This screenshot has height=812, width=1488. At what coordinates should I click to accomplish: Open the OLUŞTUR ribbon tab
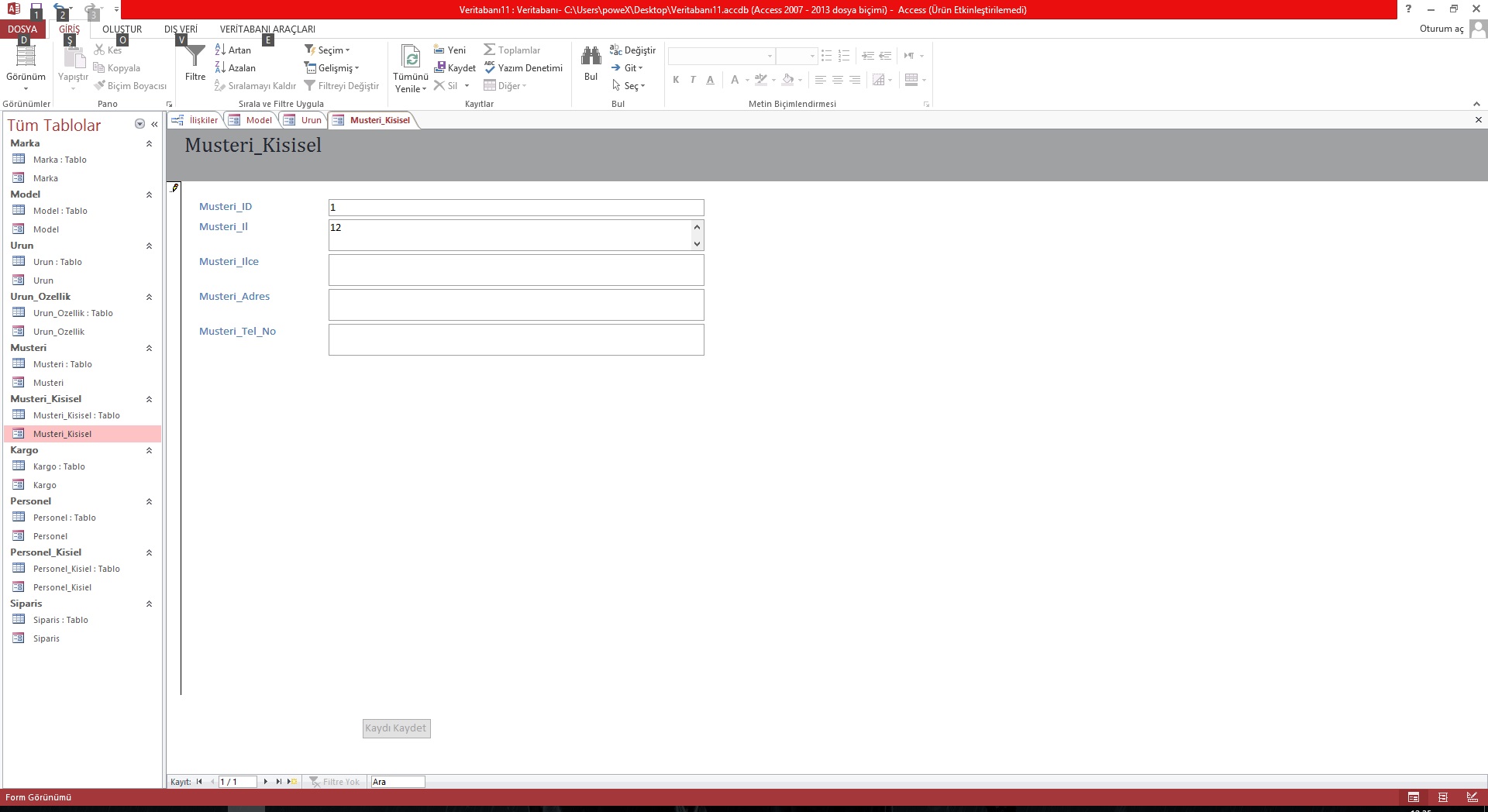[x=122, y=29]
